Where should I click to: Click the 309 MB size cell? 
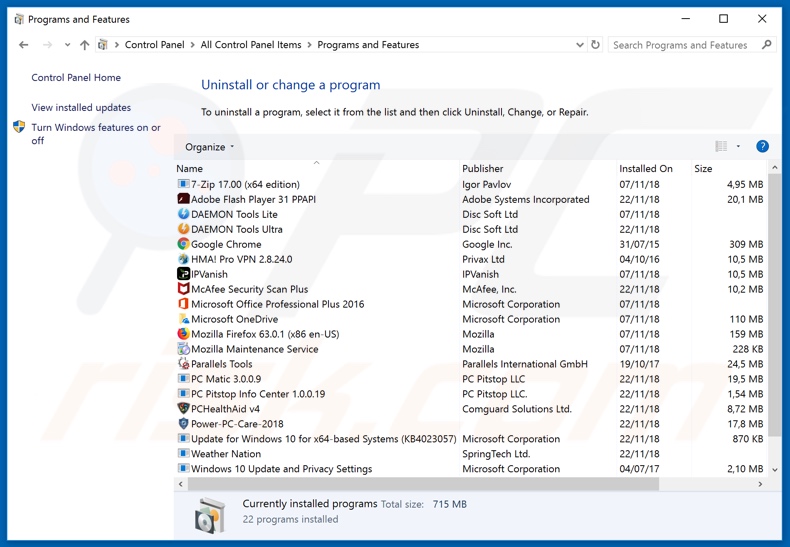click(746, 244)
